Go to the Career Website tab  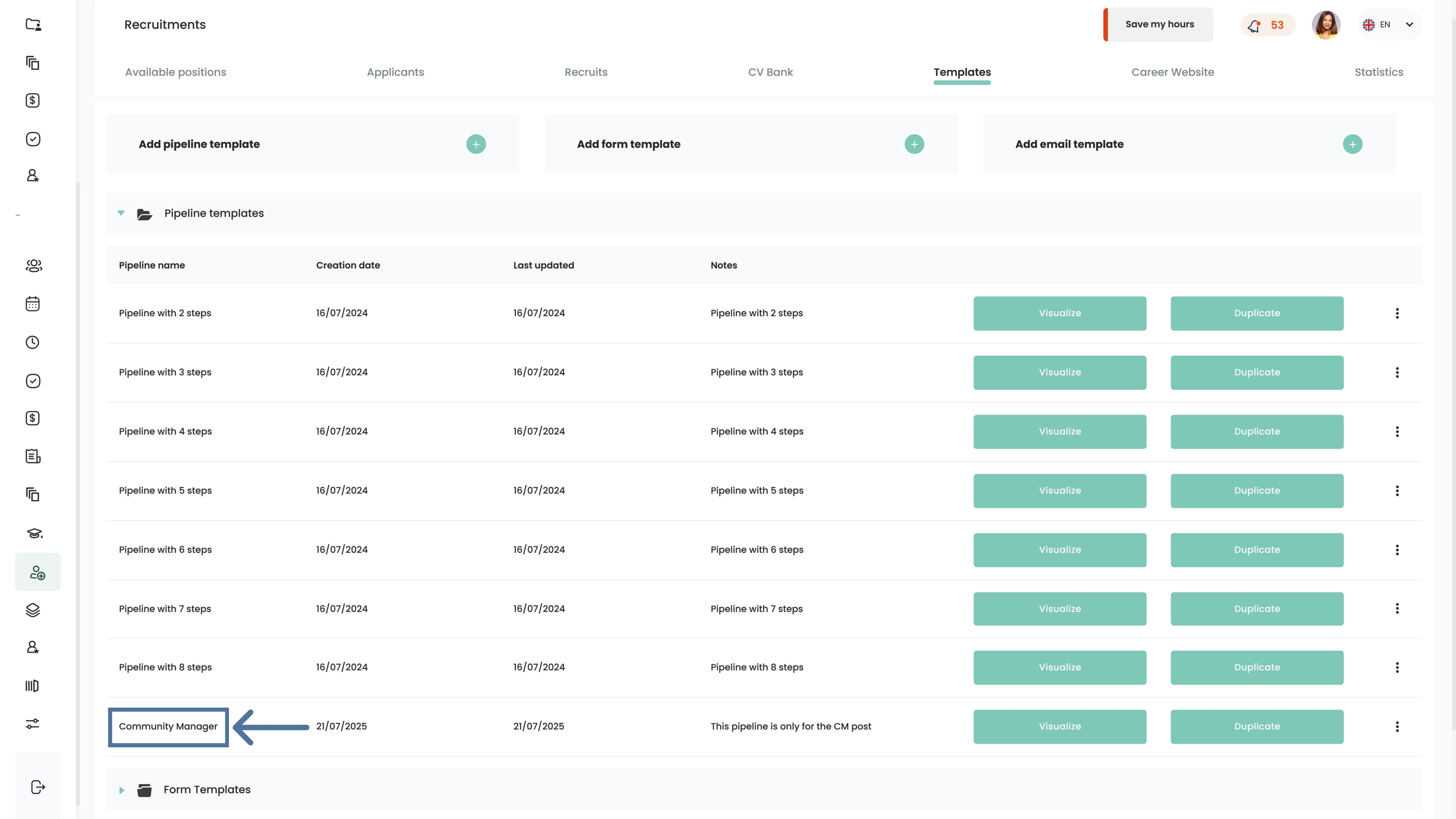coord(1172,72)
